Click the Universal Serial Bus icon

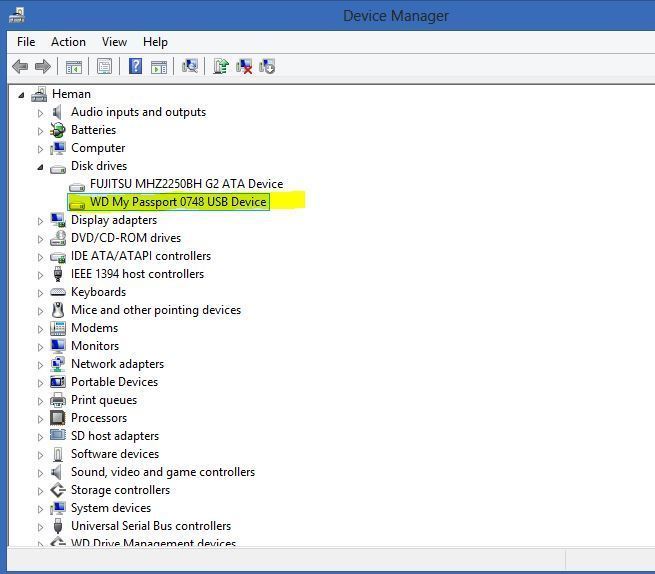click(x=58, y=526)
